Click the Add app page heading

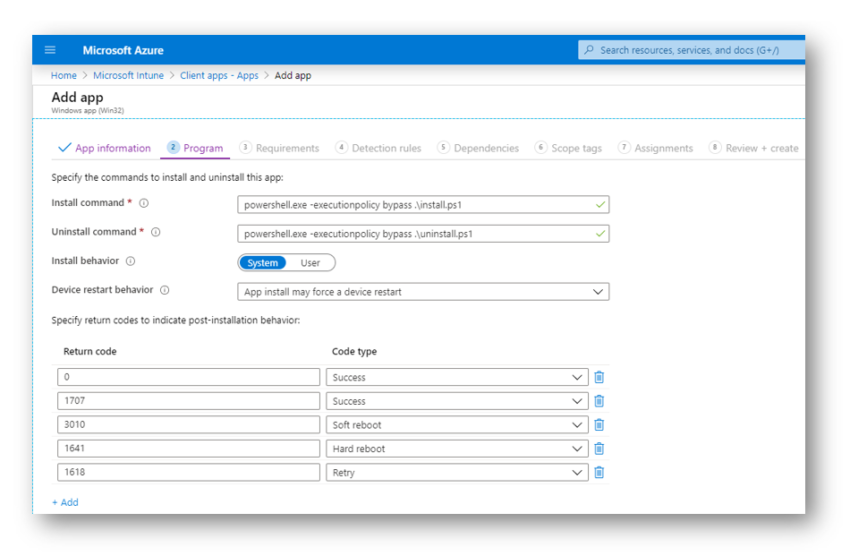point(77,98)
